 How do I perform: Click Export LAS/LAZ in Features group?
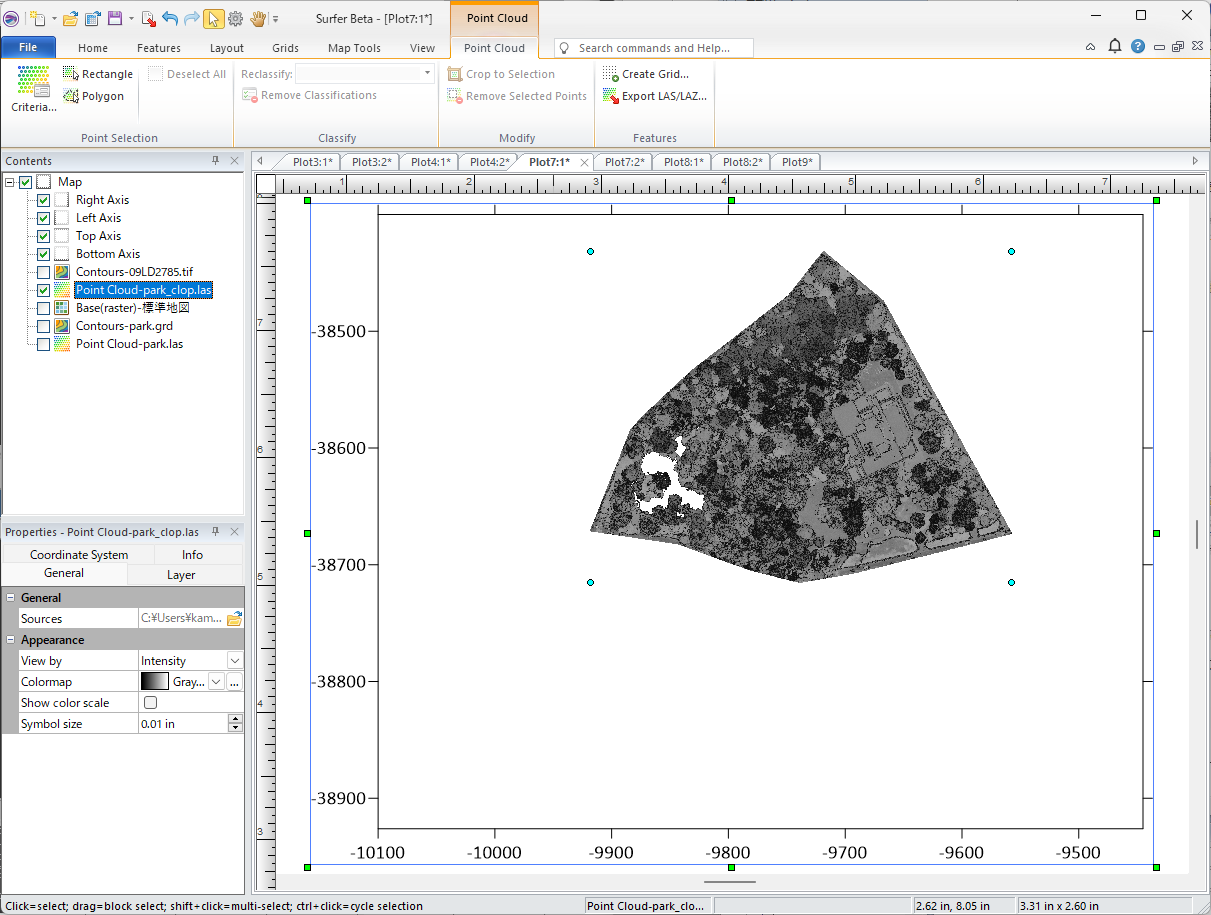654,96
